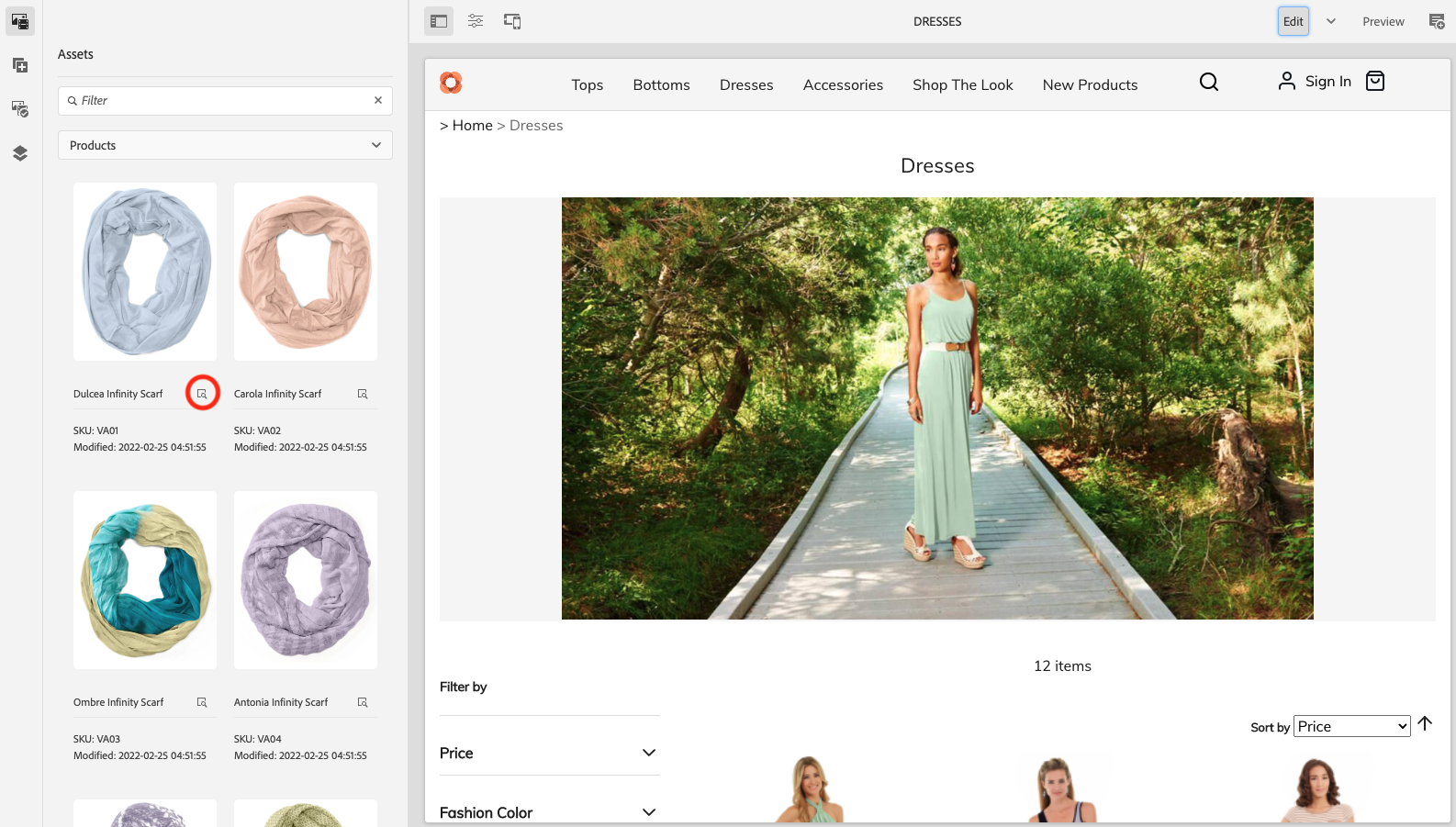
Task: Click the 12 items count text
Action: coord(1062,666)
